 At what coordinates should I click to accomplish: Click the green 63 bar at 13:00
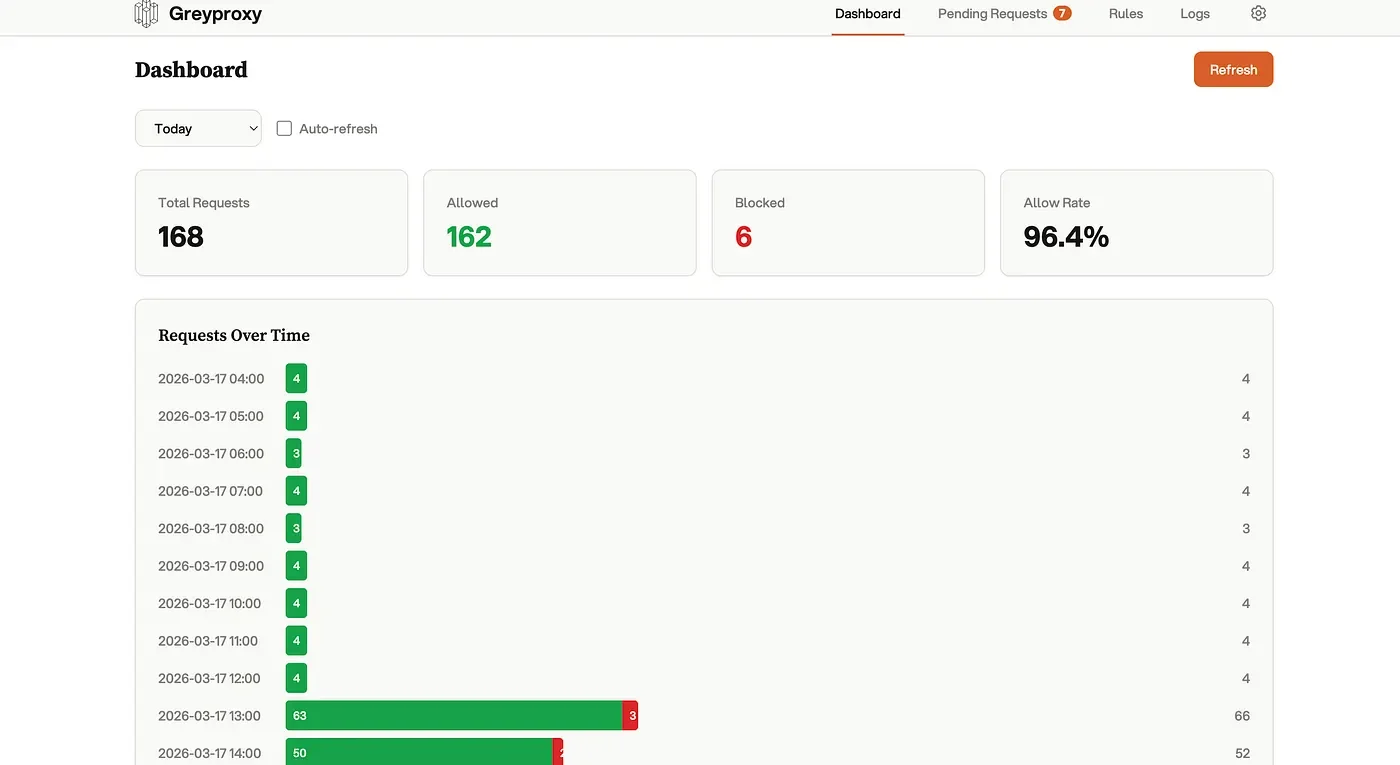point(454,716)
